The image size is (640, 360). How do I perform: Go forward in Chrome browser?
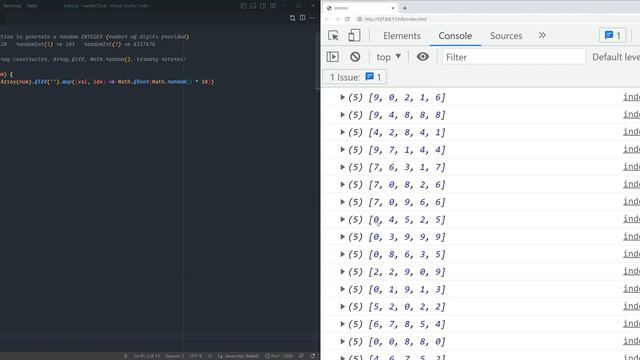pyautogui.click(x=337, y=19)
